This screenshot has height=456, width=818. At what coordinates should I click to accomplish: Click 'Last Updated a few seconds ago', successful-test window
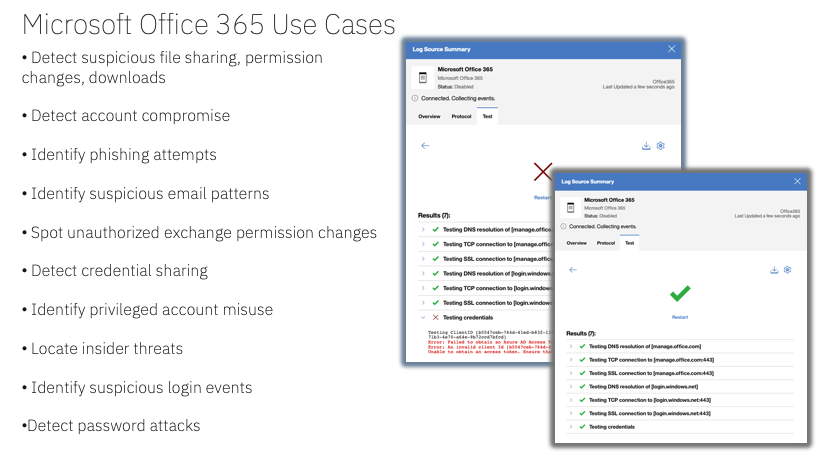[767, 215]
